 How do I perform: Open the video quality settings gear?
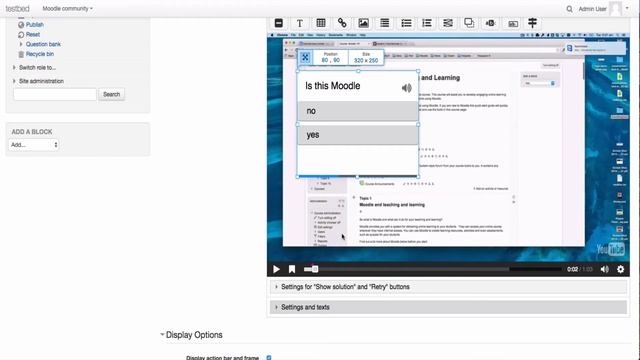pos(620,269)
